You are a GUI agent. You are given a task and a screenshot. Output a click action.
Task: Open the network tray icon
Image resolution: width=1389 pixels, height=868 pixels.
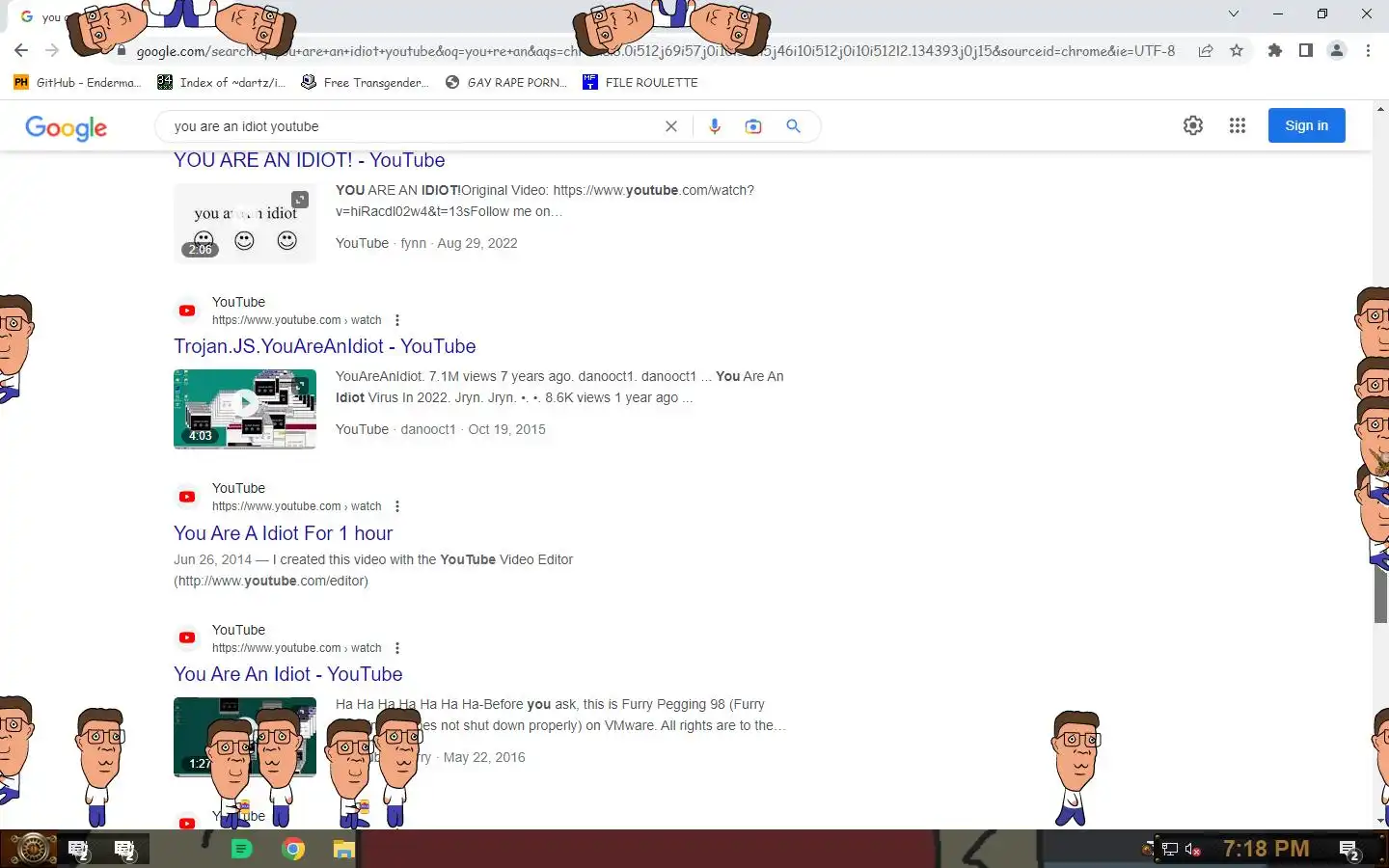(x=1170, y=850)
